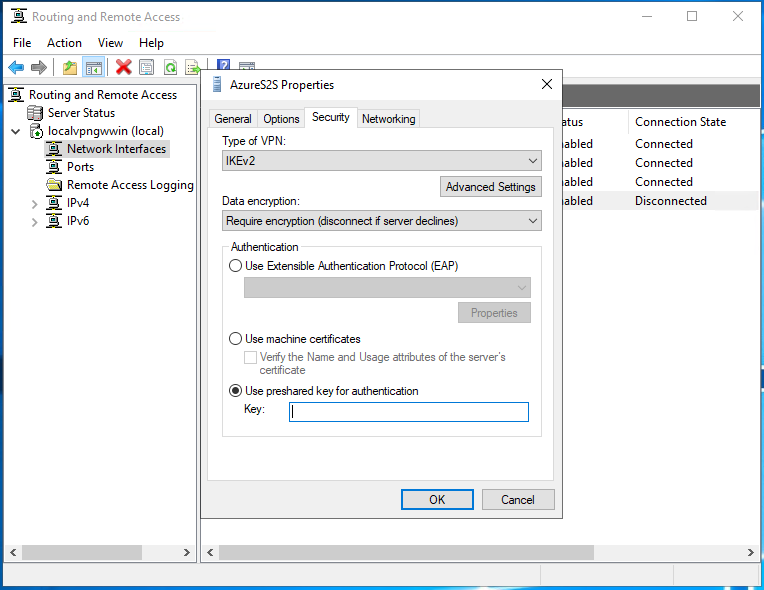Screen dimensions: 764x590
Task: Click Cancel in AzureS2S Properties dialog
Action: pos(518,499)
